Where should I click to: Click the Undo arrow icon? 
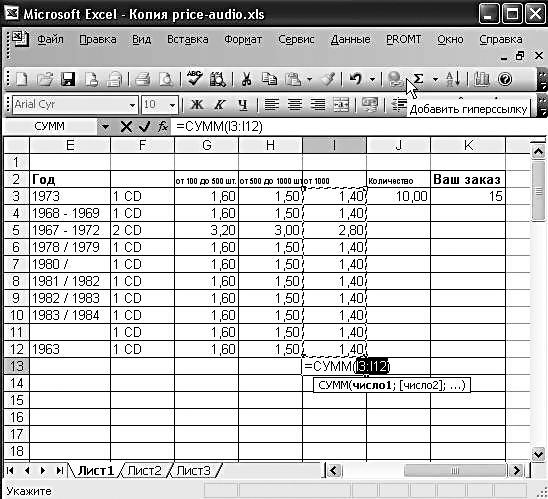(x=355, y=79)
